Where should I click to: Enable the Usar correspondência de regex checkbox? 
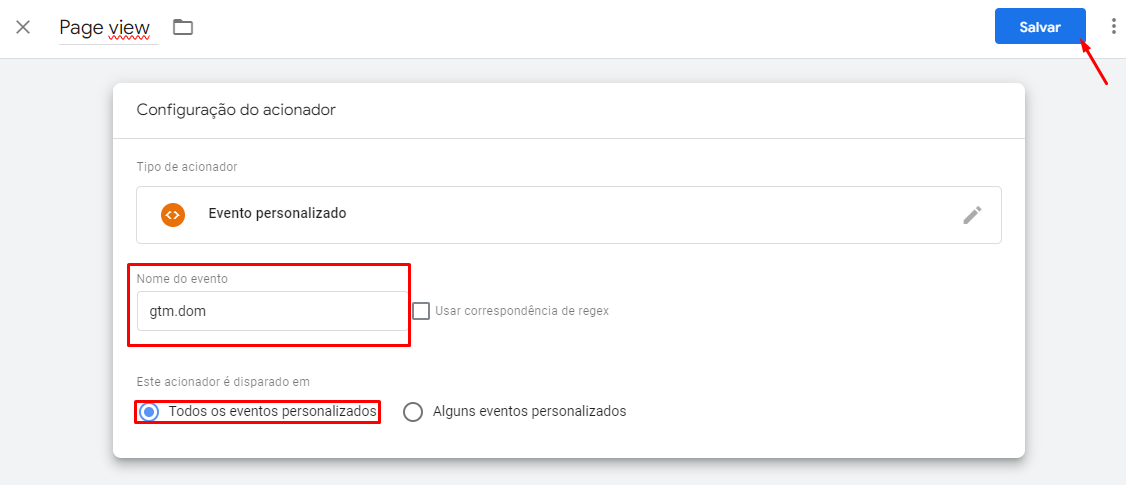pyautogui.click(x=422, y=311)
